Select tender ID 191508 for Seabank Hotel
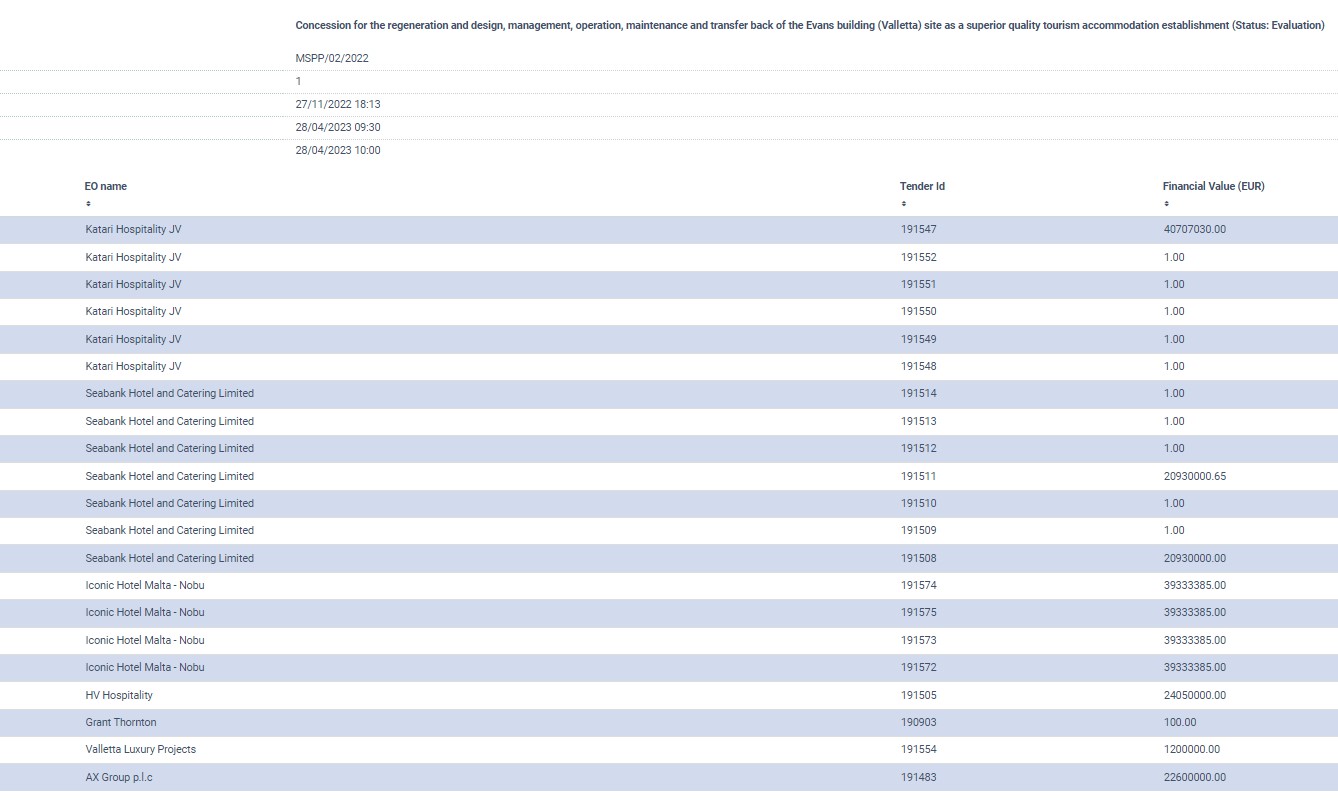The image size is (1338, 810). click(918, 558)
